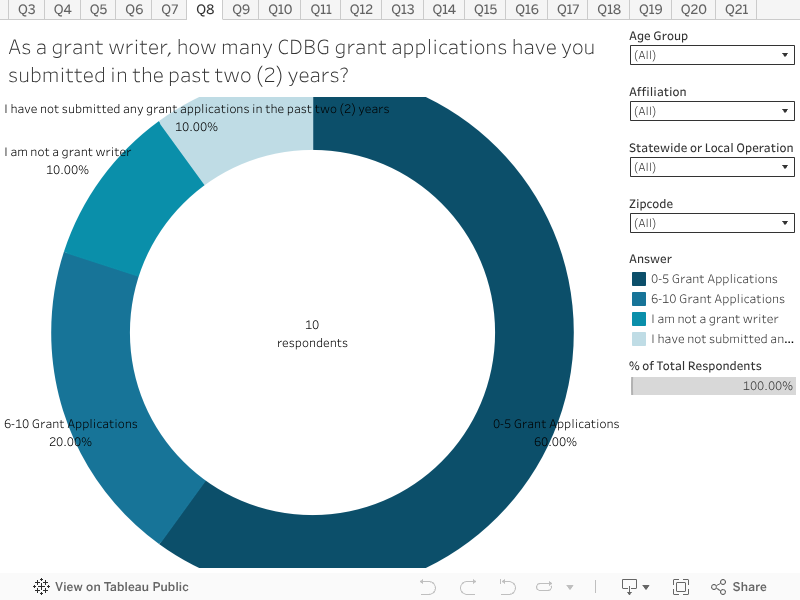
Task: Click the '6-10 Grant Applications' legend label
Action: tap(717, 299)
